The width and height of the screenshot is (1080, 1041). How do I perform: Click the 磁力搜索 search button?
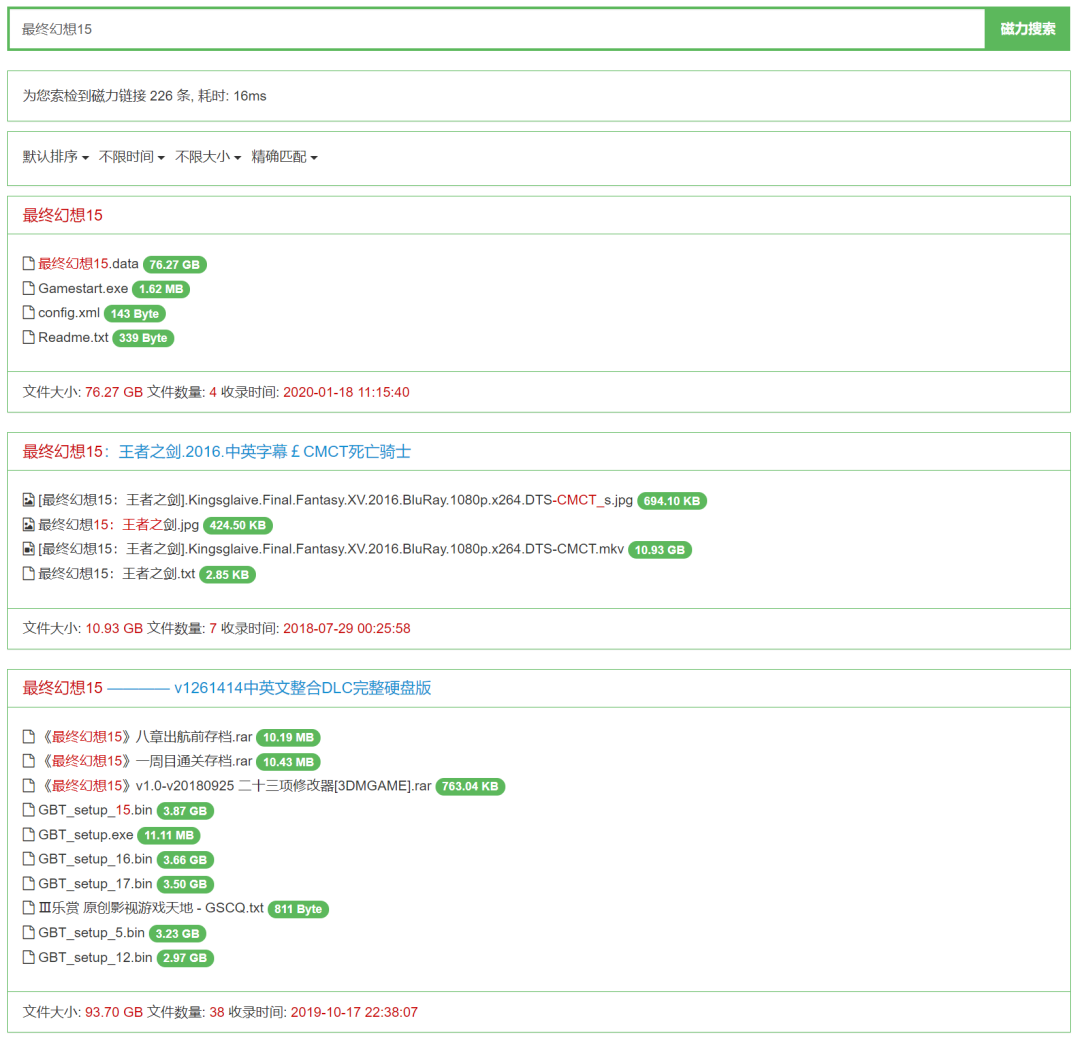[1027, 29]
